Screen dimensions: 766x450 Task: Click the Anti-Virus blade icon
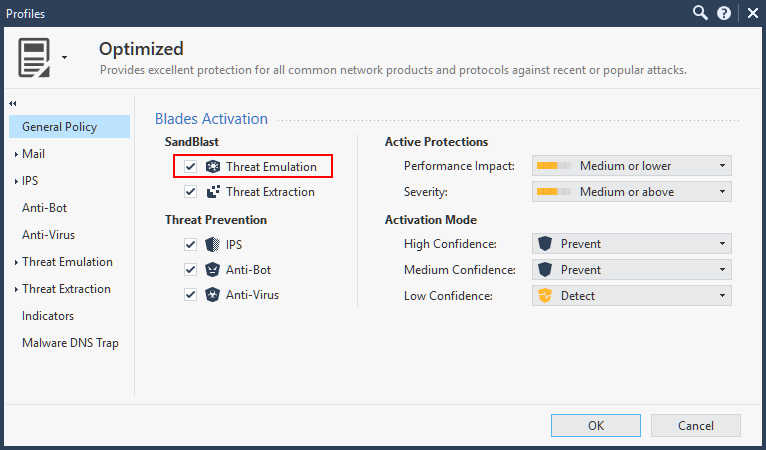(212, 294)
